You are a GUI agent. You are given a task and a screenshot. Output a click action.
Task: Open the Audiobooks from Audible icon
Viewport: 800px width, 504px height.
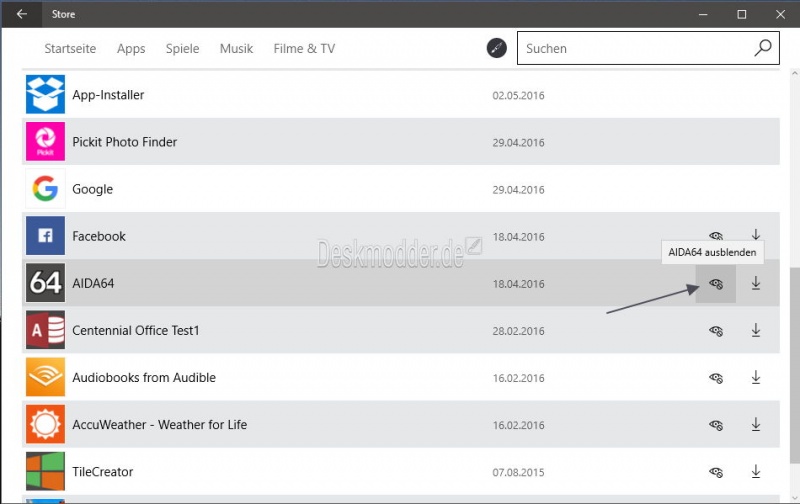pos(45,377)
